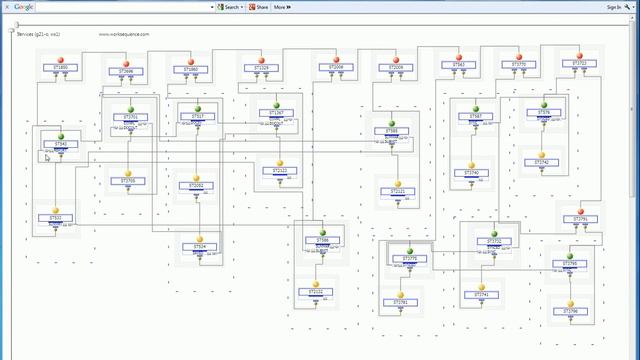Select the ST586 node label box
Image resolution: width=640 pixels, height=360 pixels.
pyautogui.click(x=322, y=240)
